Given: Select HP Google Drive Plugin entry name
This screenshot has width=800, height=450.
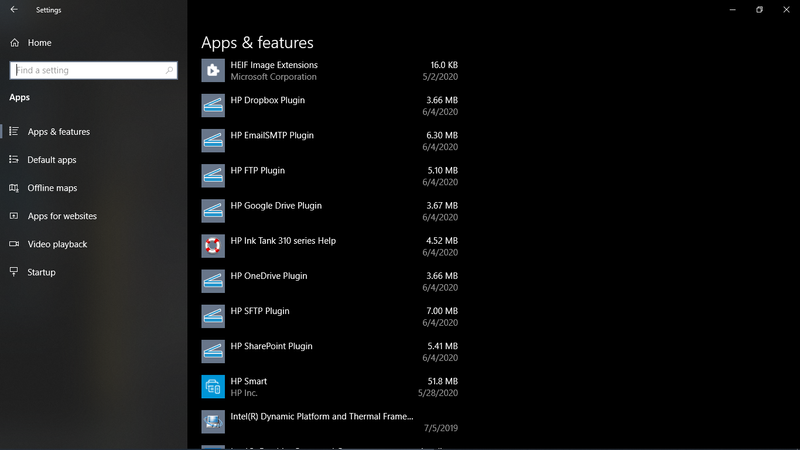Looking at the screenshot, I should pyautogui.click(x=276, y=206).
